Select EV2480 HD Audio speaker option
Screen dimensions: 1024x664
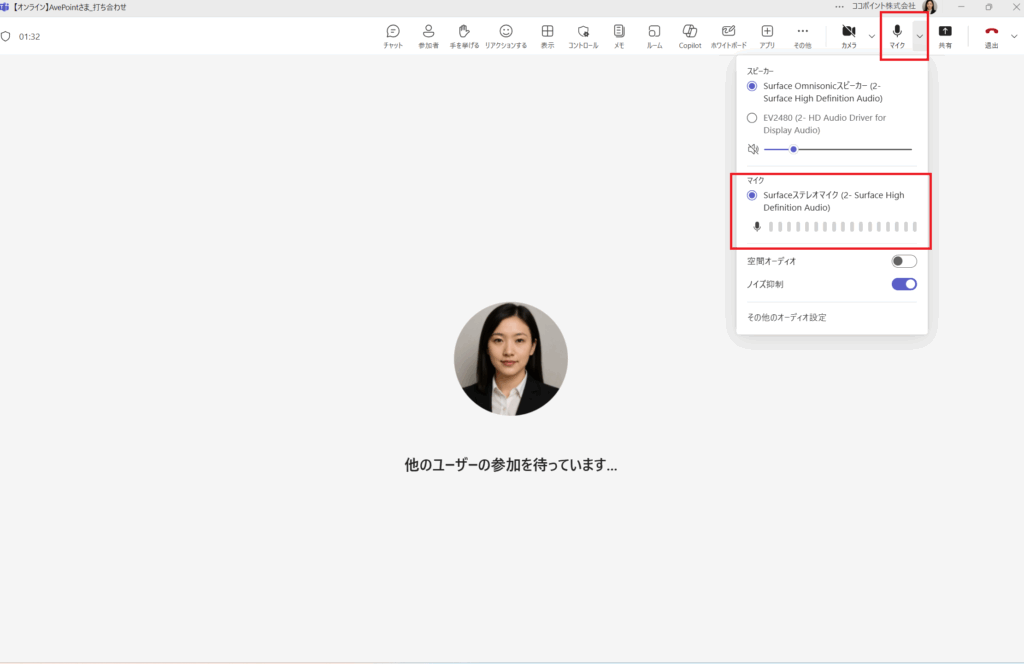[x=752, y=118]
